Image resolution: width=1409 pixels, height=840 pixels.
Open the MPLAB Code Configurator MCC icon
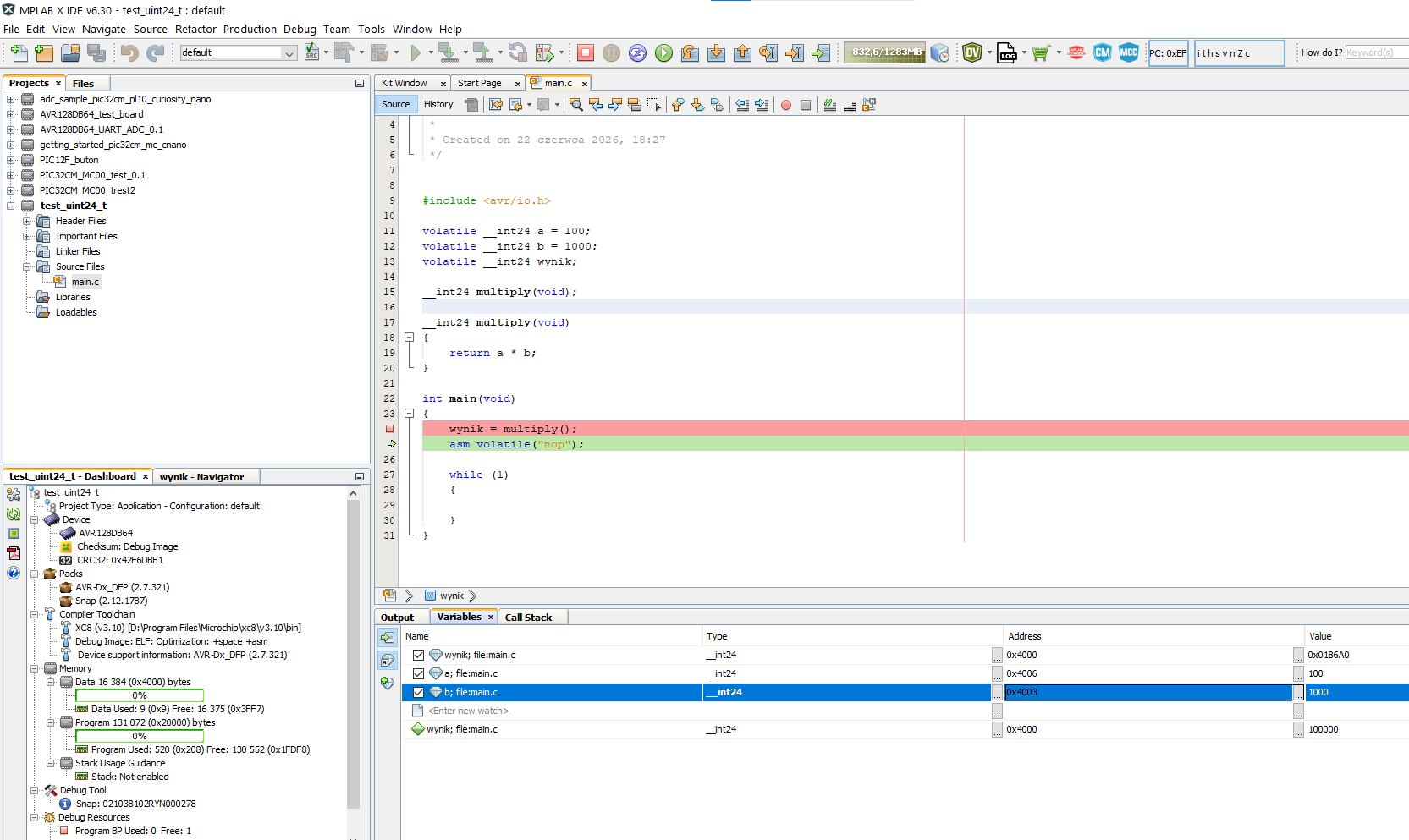click(1129, 52)
